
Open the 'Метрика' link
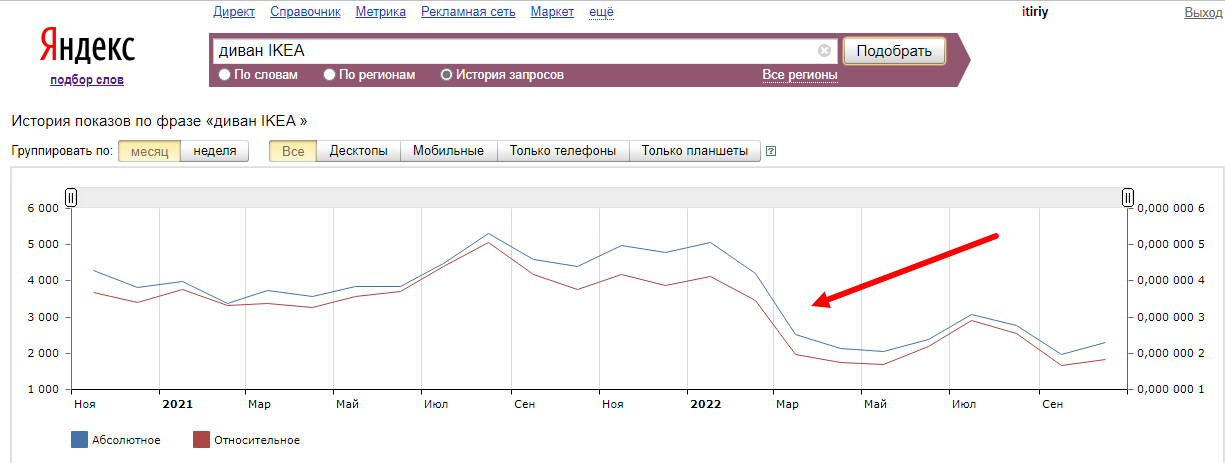(x=381, y=12)
